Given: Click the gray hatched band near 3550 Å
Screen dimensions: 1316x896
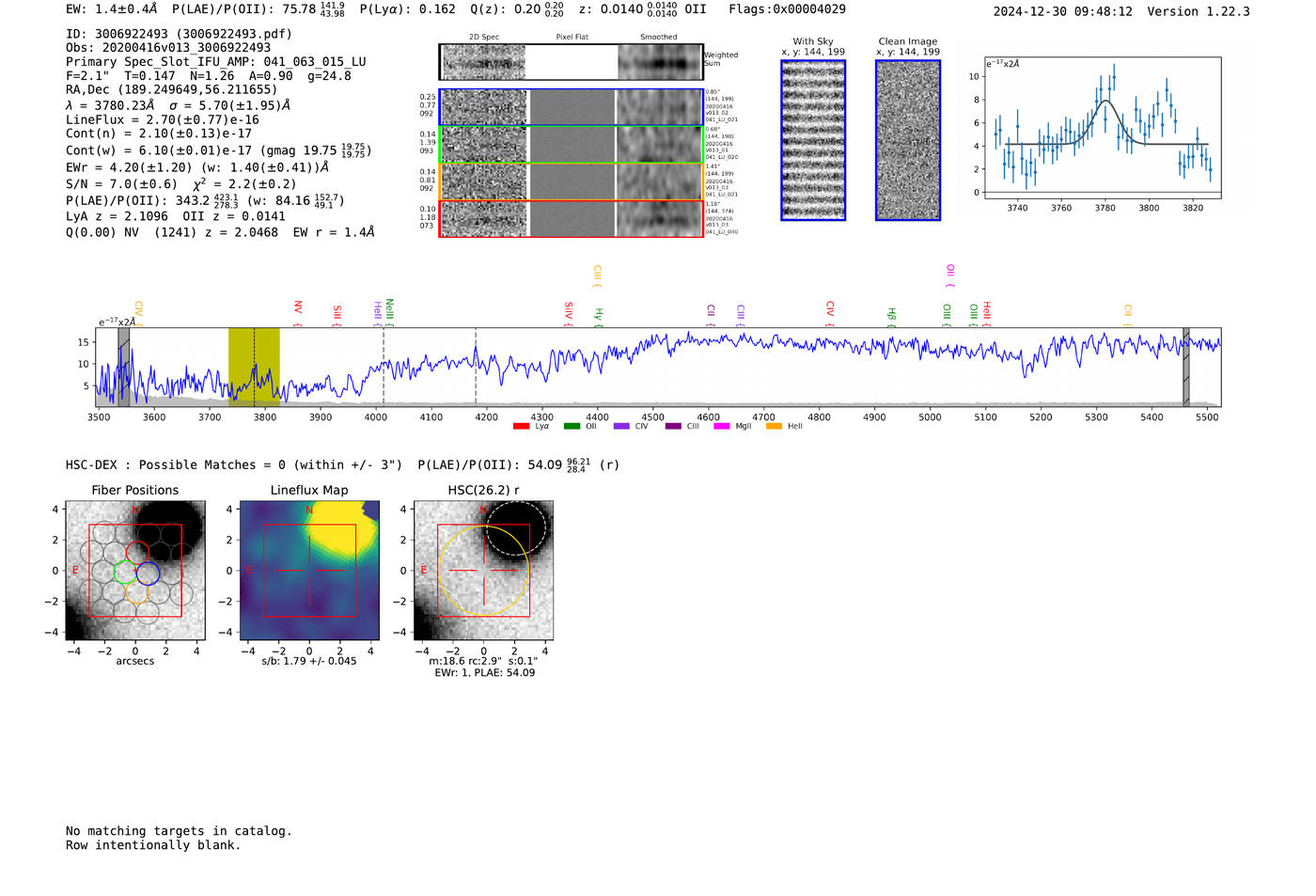Looking at the screenshot, I should [x=123, y=367].
